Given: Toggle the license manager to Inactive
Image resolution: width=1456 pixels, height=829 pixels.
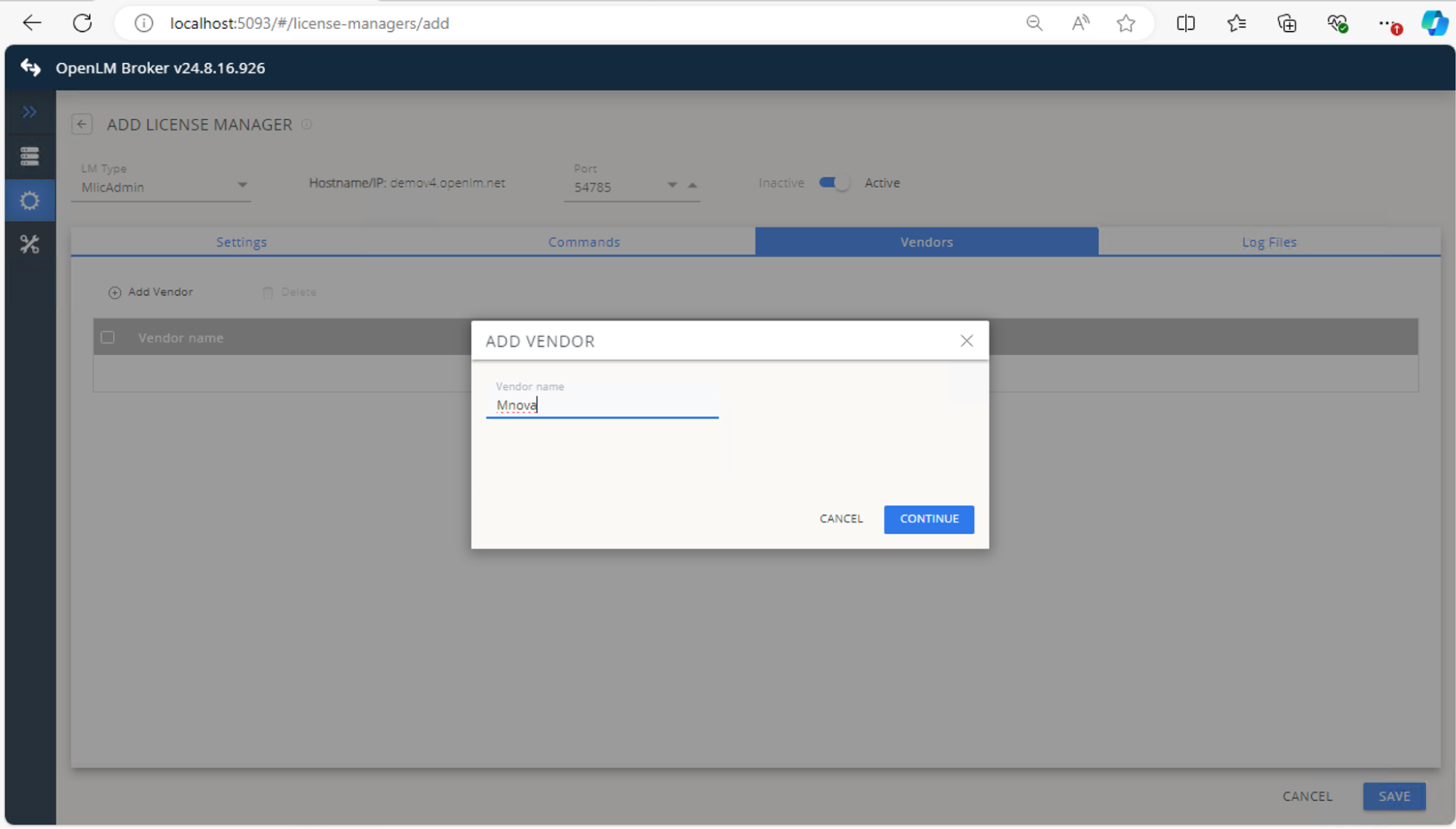Looking at the screenshot, I should [834, 183].
